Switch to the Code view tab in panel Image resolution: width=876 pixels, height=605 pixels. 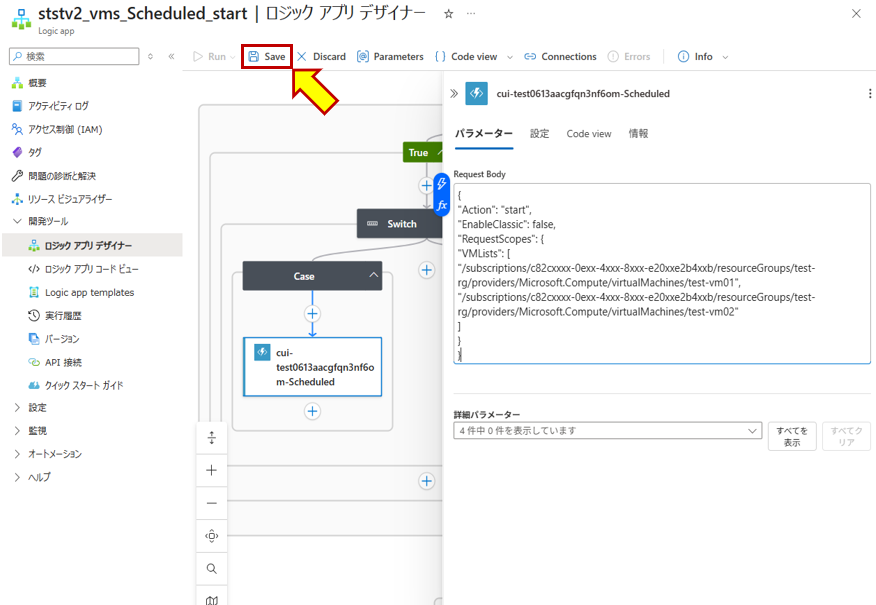(589, 134)
